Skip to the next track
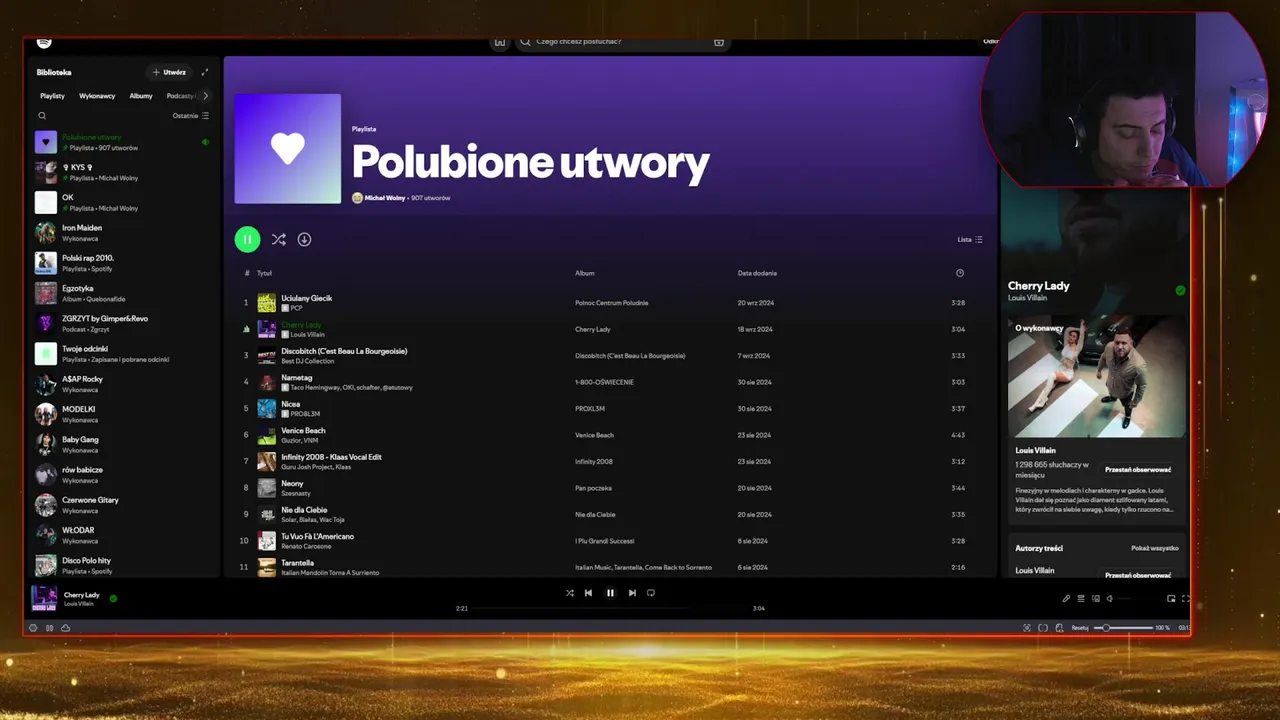 pos(632,593)
